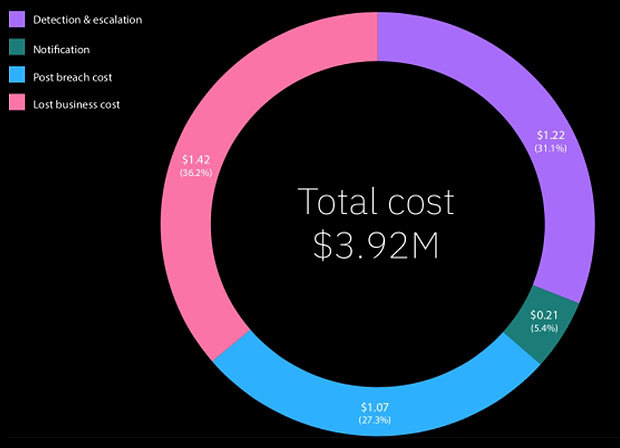620x448 pixels.
Task: Click the Total cost heading in the donut center
Action: (x=376, y=202)
